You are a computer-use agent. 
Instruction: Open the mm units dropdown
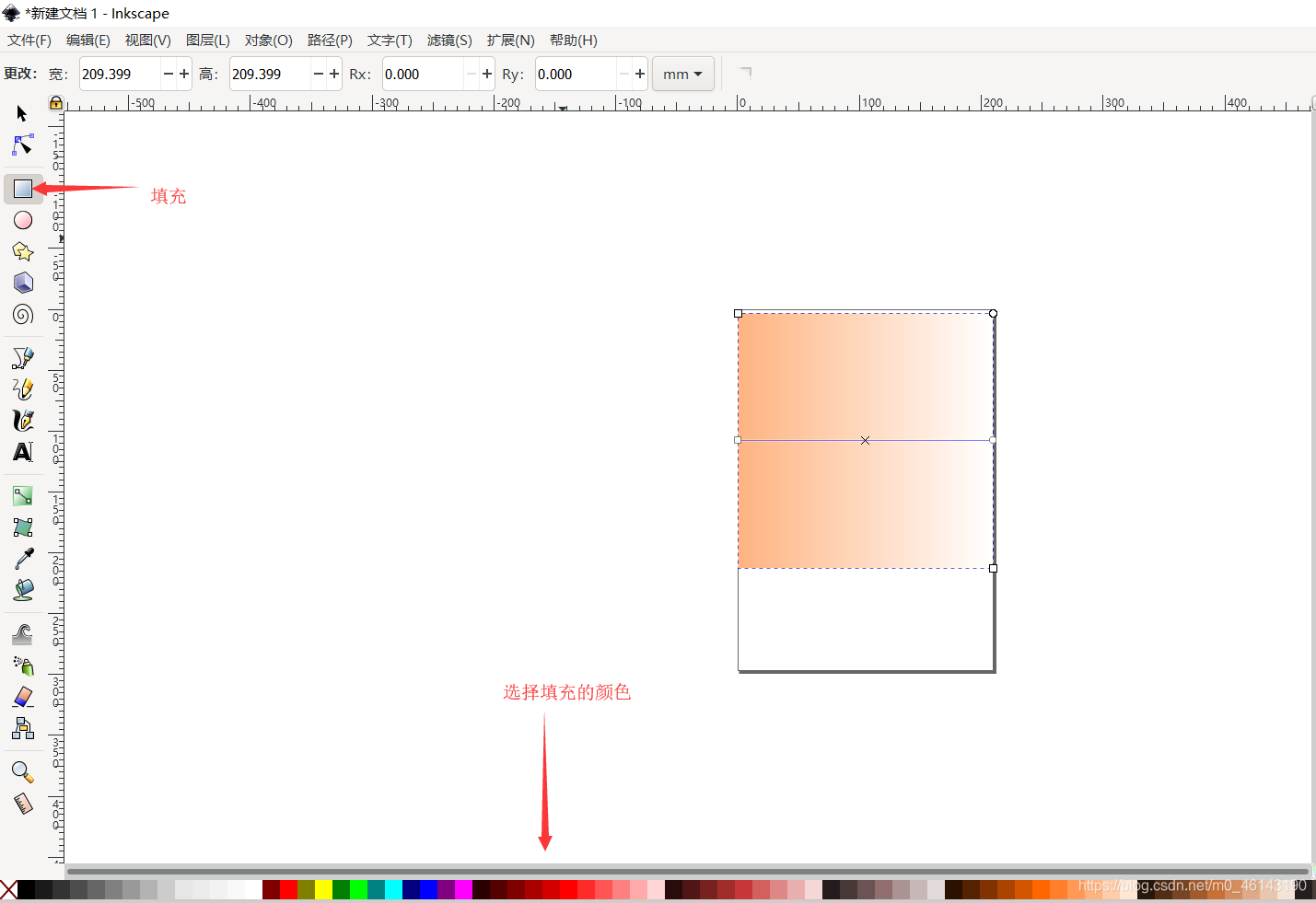point(682,74)
